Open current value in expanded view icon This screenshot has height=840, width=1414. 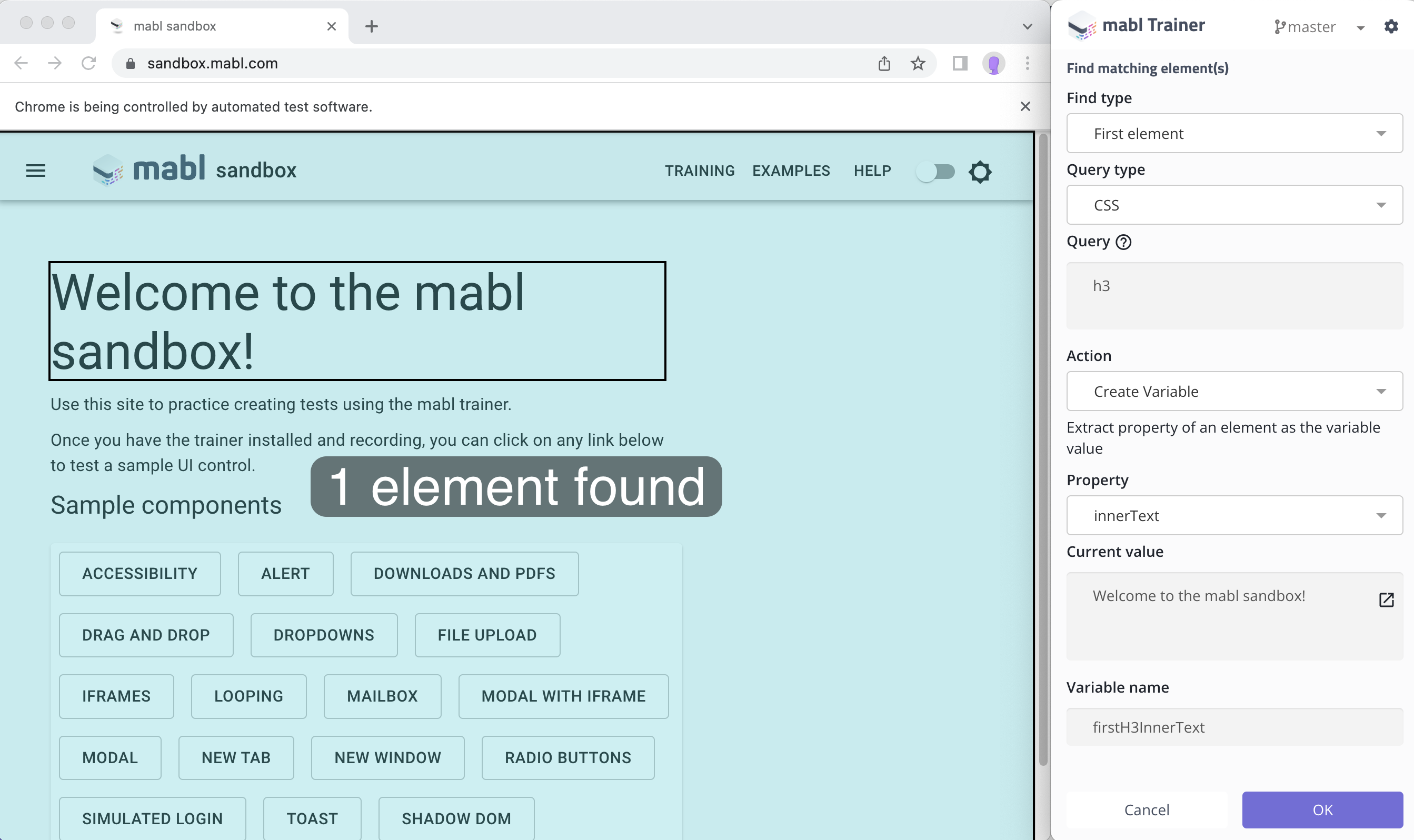[x=1386, y=599]
